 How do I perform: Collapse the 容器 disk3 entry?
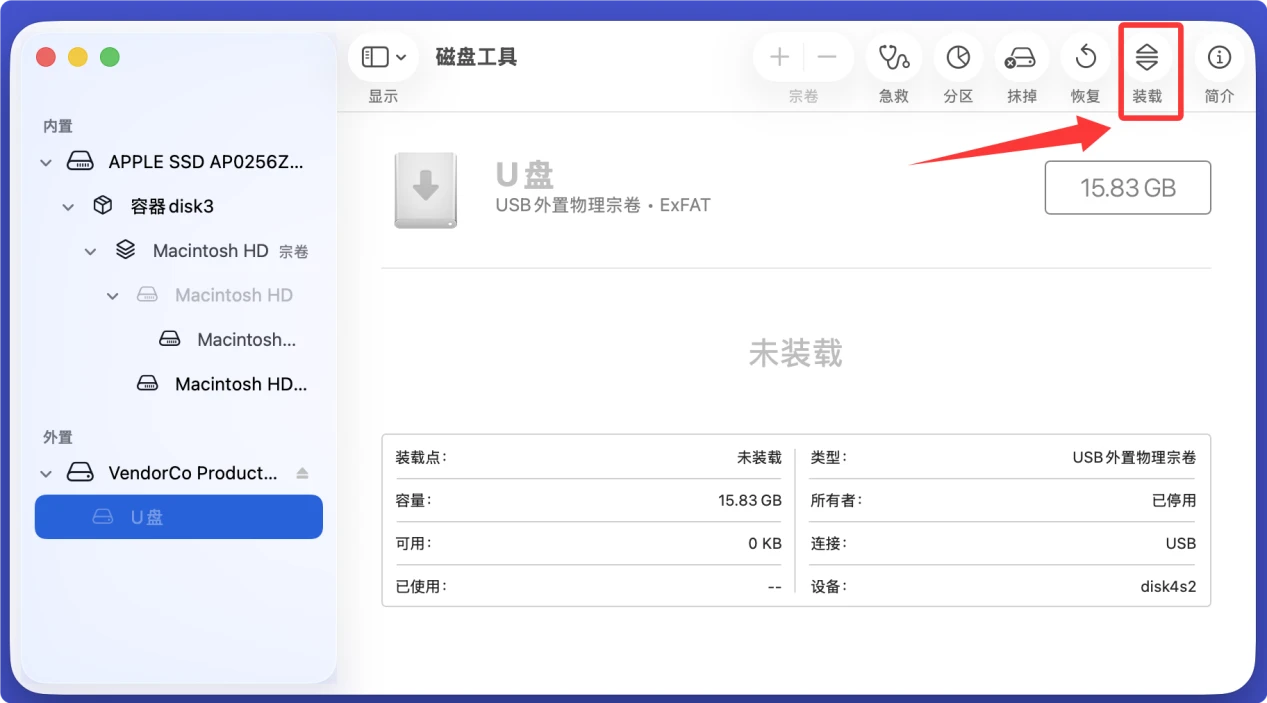point(68,206)
